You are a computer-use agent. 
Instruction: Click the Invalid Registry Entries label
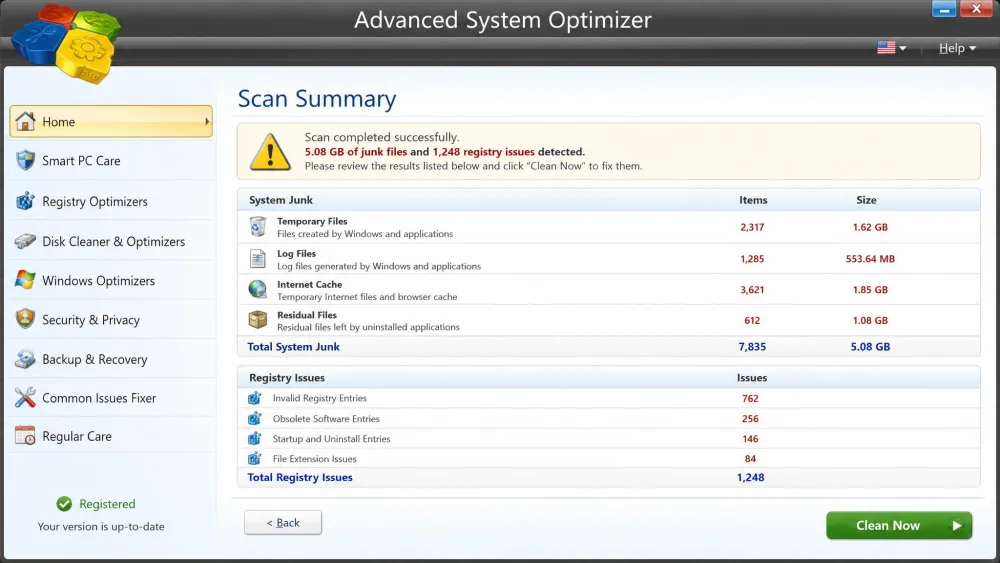pos(320,398)
